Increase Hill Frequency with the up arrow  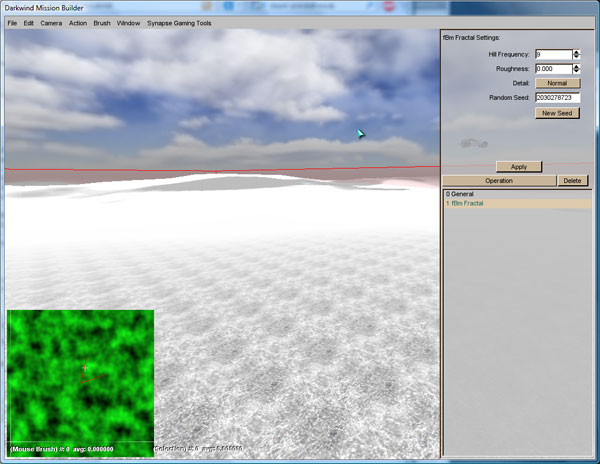(x=576, y=52)
